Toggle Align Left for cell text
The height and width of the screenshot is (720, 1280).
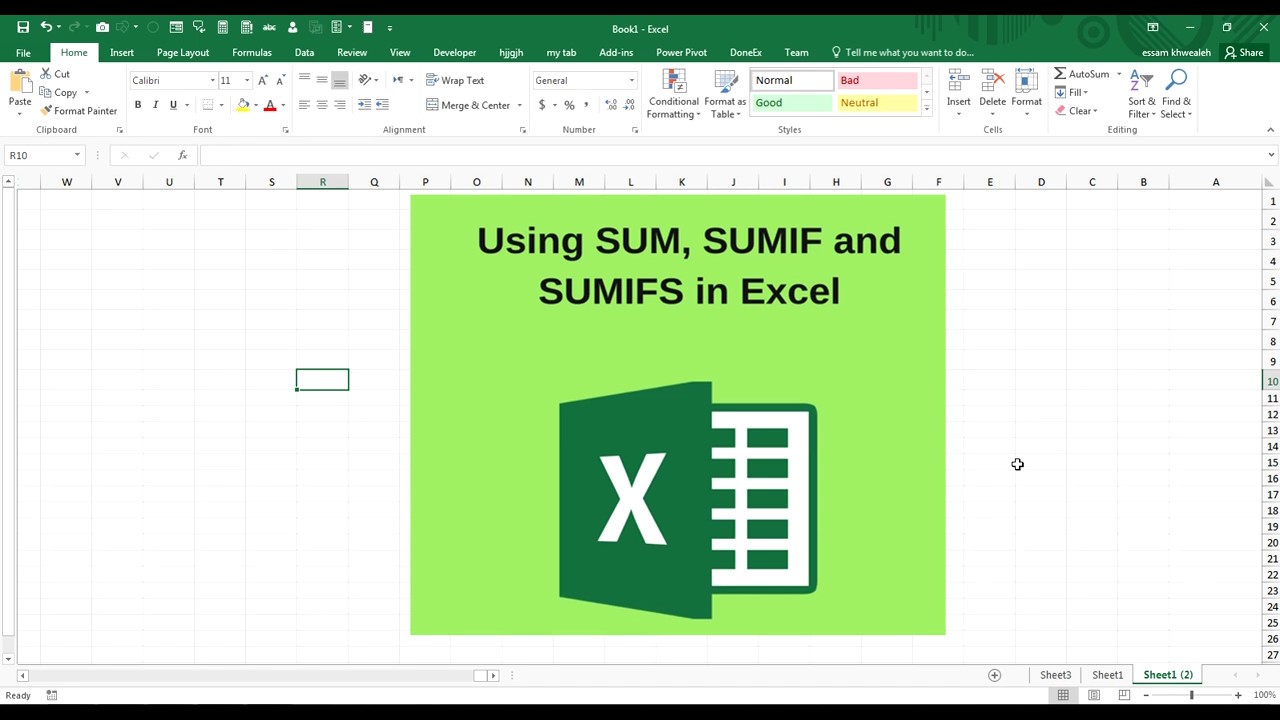[x=304, y=105]
